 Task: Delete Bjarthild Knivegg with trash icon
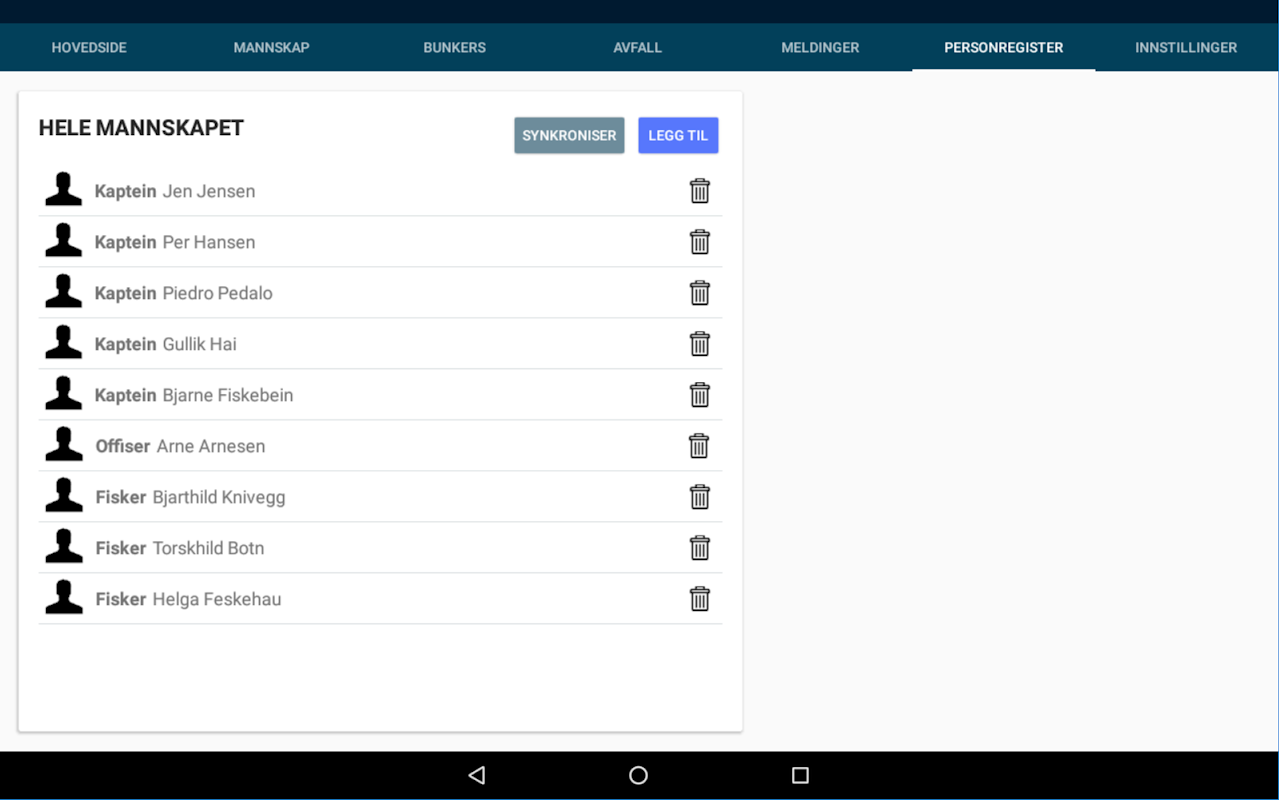pos(700,497)
